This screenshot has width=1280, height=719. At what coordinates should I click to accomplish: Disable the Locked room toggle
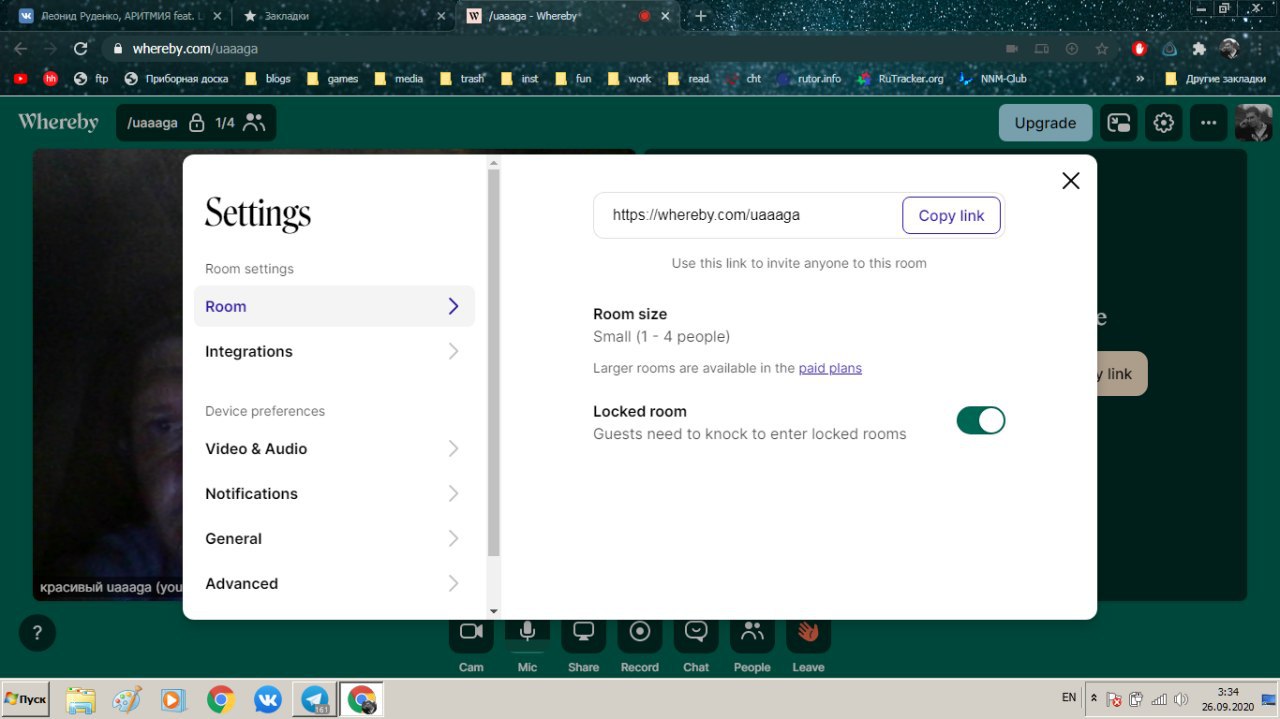click(x=980, y=421)
